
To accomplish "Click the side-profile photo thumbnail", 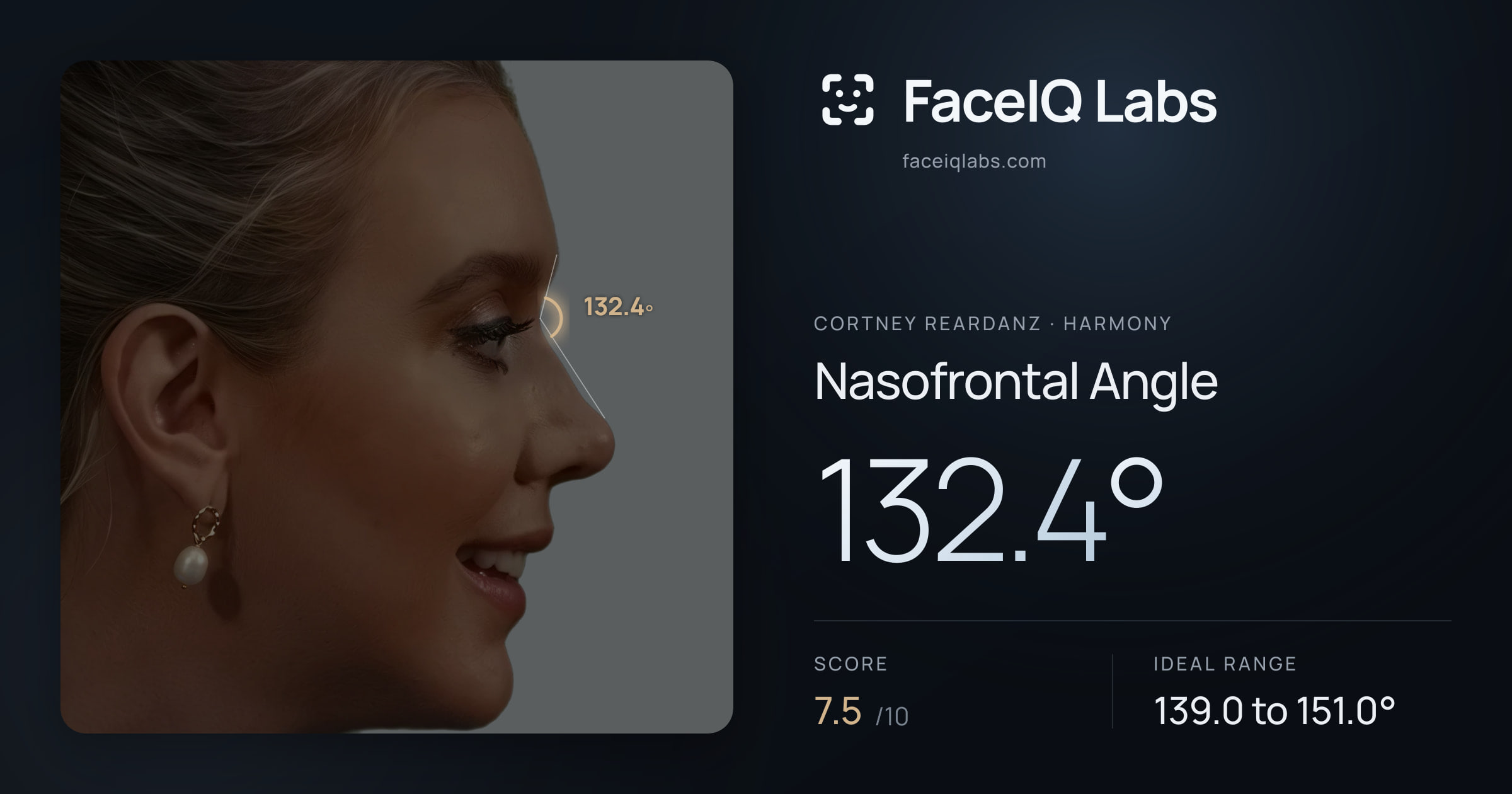I will (x=397, y=397).
